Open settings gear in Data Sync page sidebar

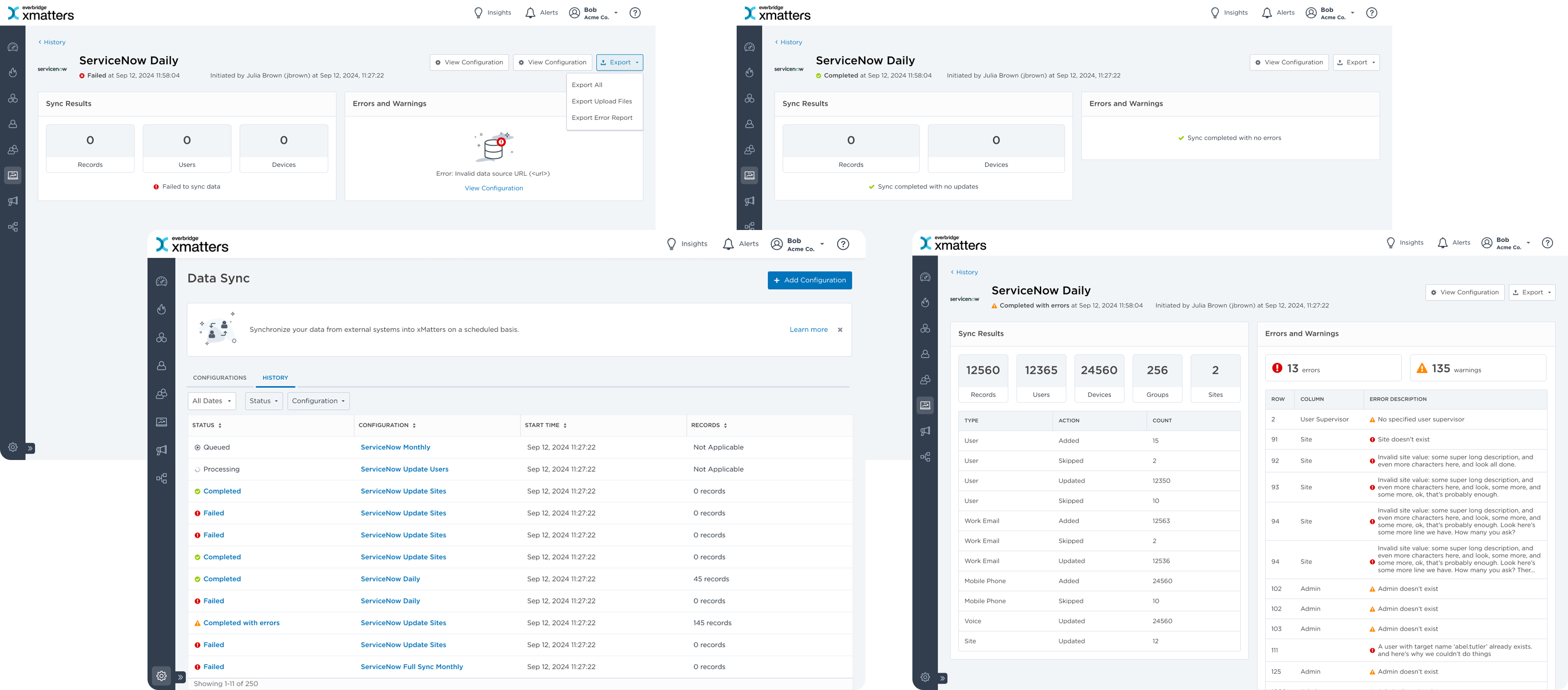coord(161,675)
